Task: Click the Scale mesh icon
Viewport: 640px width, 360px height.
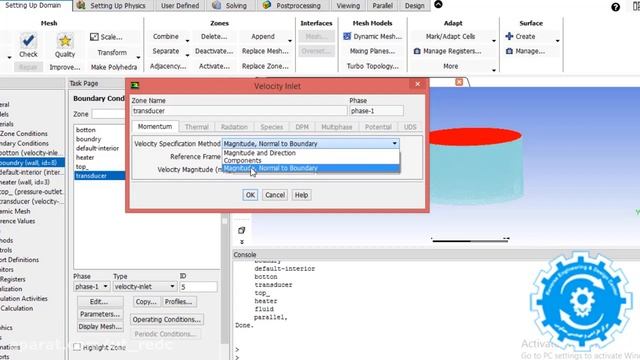Action: click(94, 37)
